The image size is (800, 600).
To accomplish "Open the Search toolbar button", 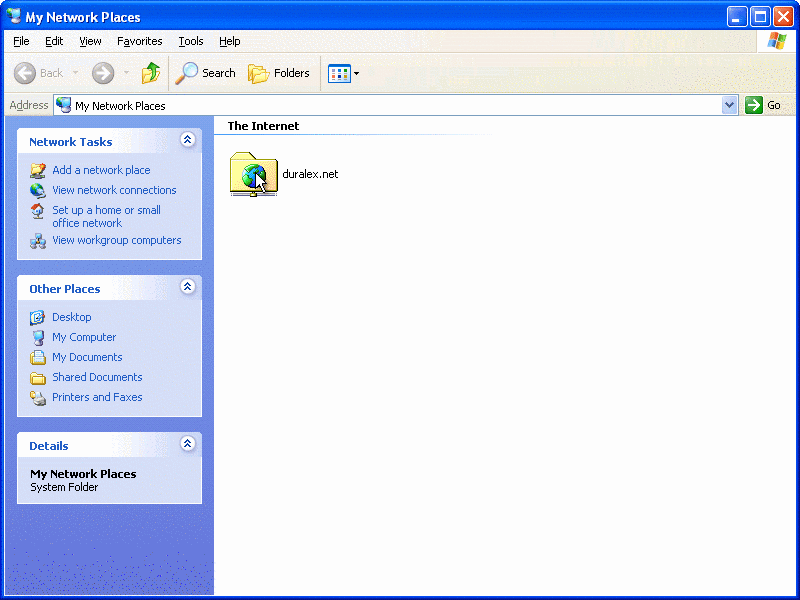I will [205, 73].
